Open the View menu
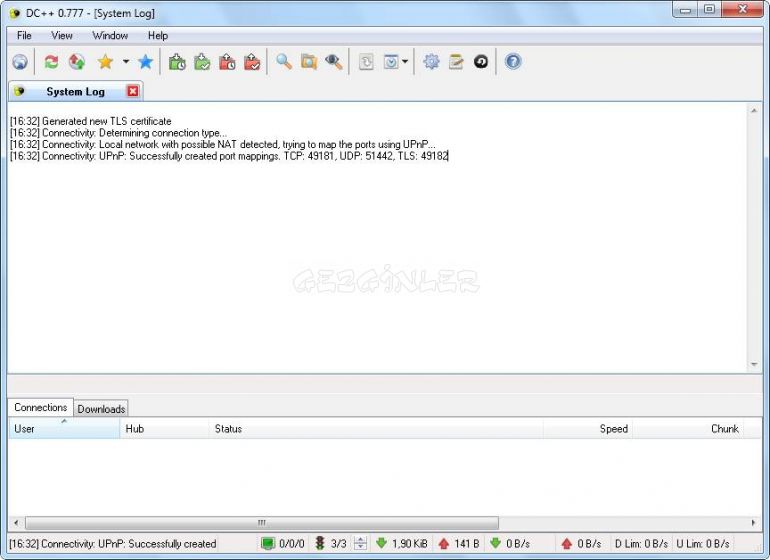770x560 pixels. tap(62, 35)
